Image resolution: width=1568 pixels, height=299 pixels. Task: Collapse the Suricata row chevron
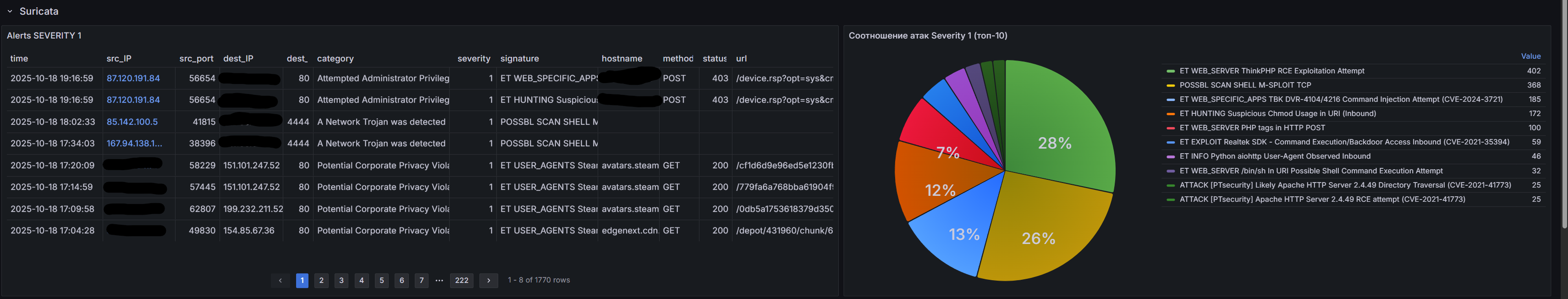[10, 11]
